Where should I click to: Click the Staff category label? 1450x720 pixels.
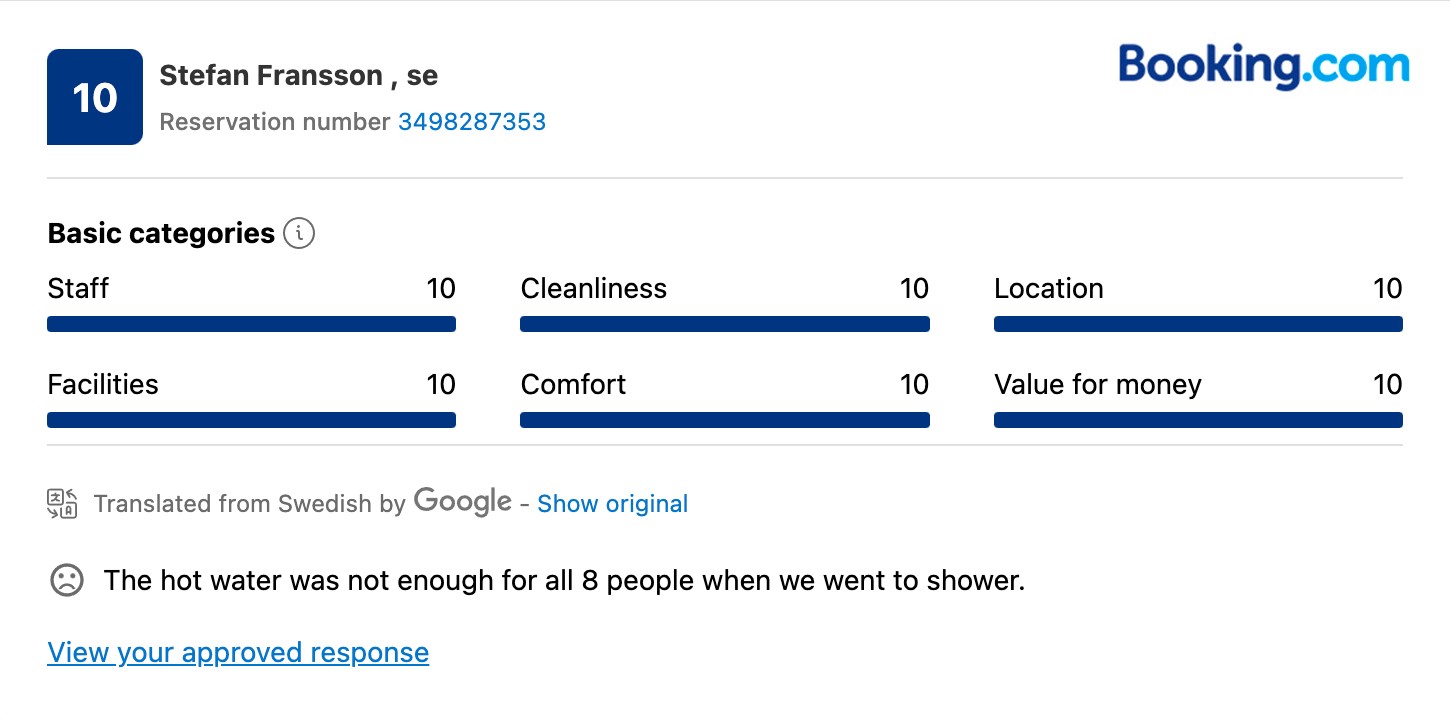[x=78, y=289]
